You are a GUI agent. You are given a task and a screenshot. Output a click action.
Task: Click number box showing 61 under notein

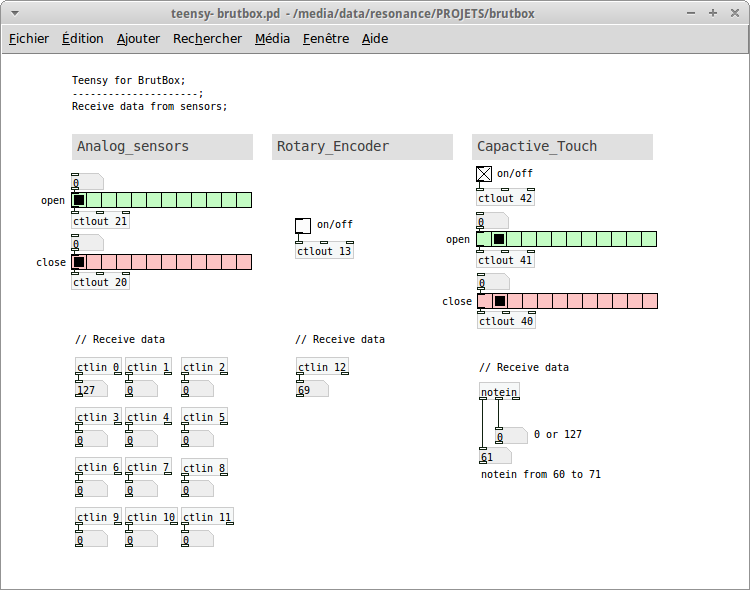pos(496,456)
